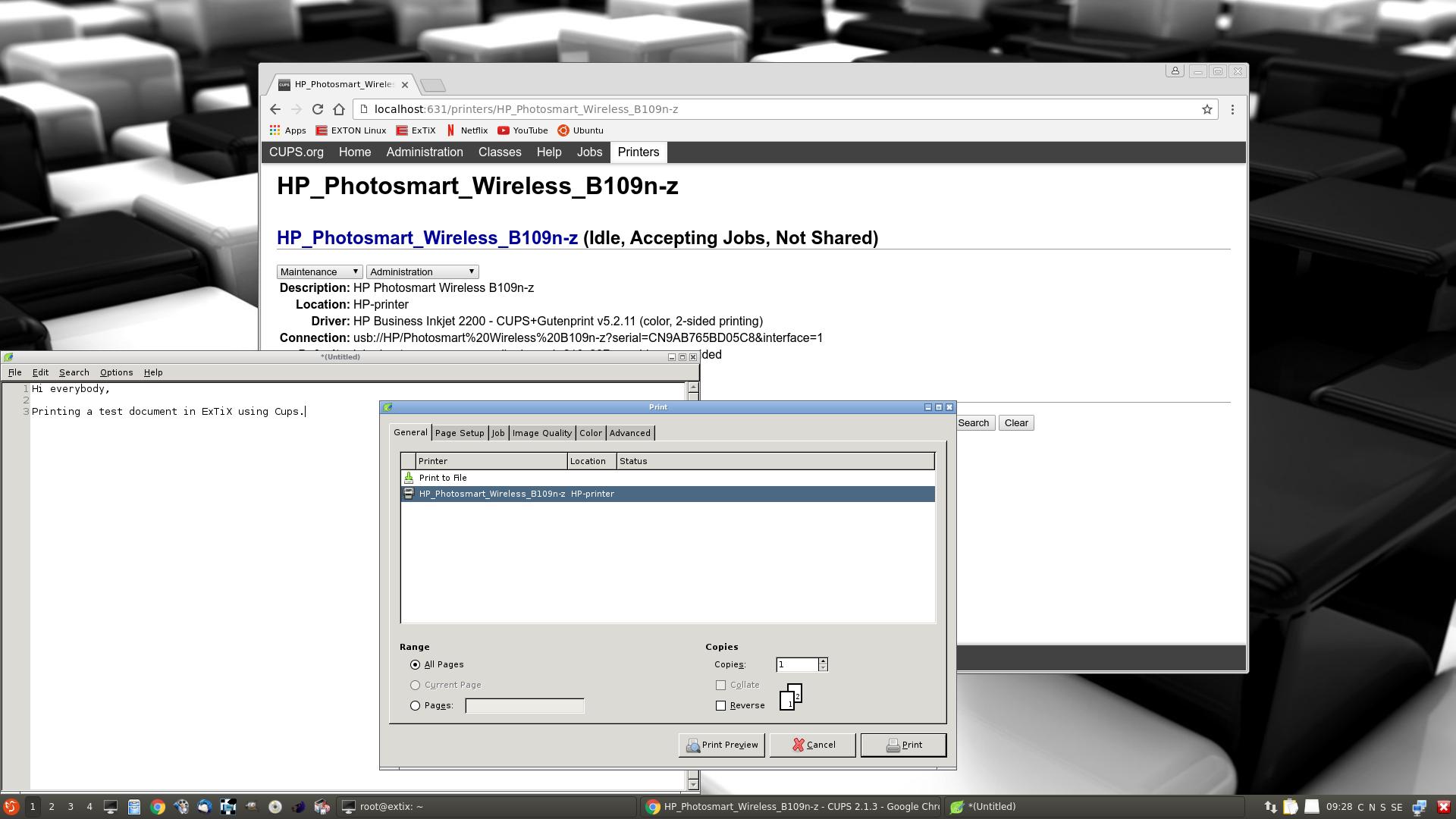Image resolution: width=1456 pixels, height=819 pixels.
Task: Open File menu in text editor
Action: click(14, 372)
